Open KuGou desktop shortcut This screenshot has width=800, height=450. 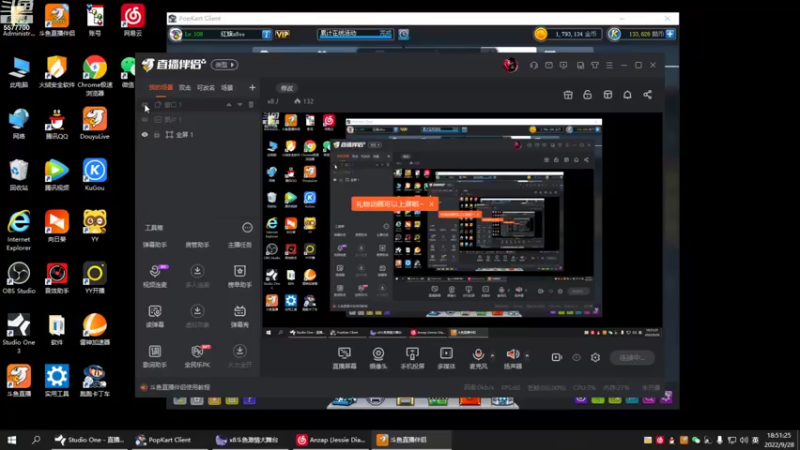94,175
